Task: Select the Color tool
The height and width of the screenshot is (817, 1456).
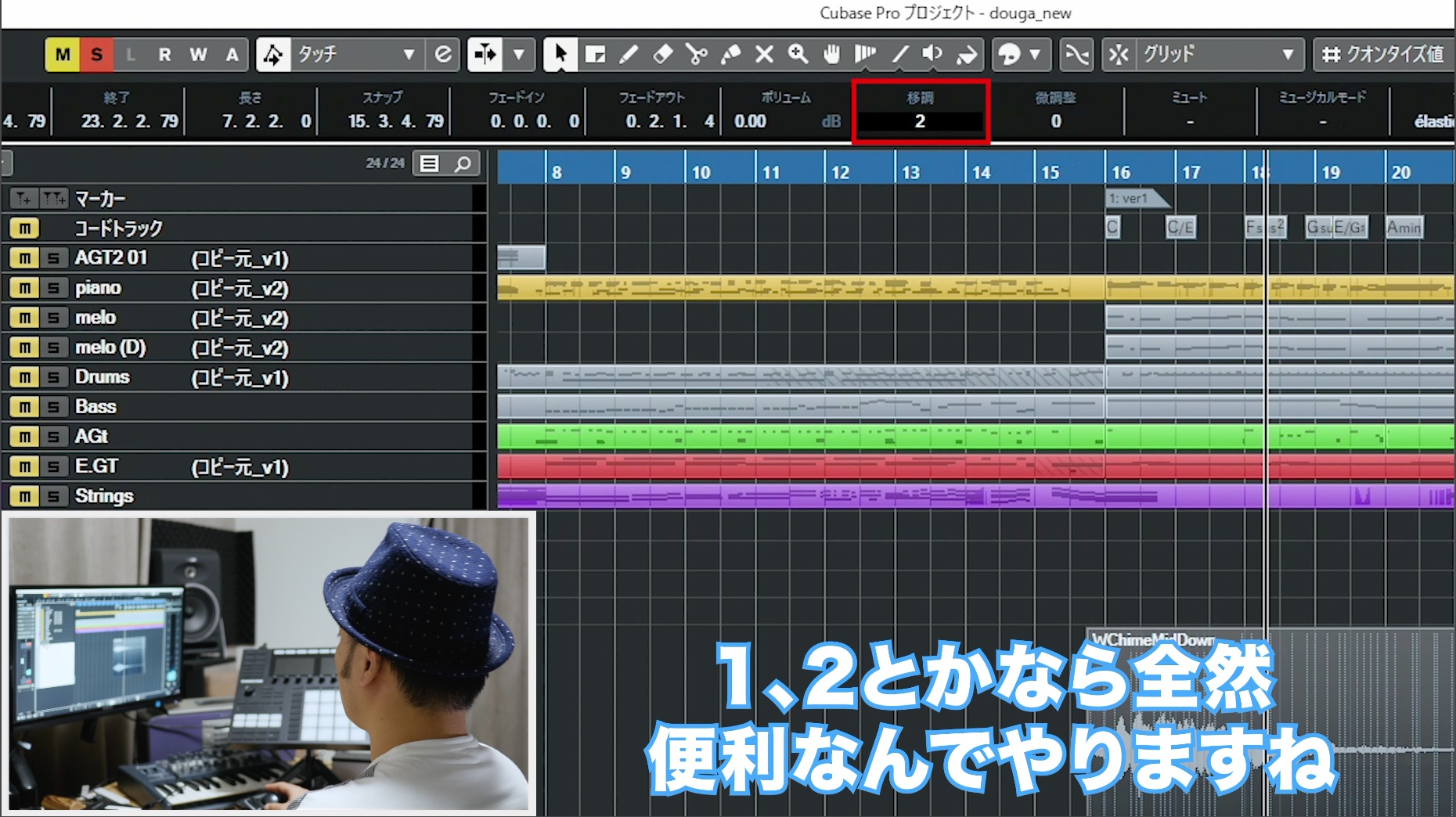Action: point(967,54)
